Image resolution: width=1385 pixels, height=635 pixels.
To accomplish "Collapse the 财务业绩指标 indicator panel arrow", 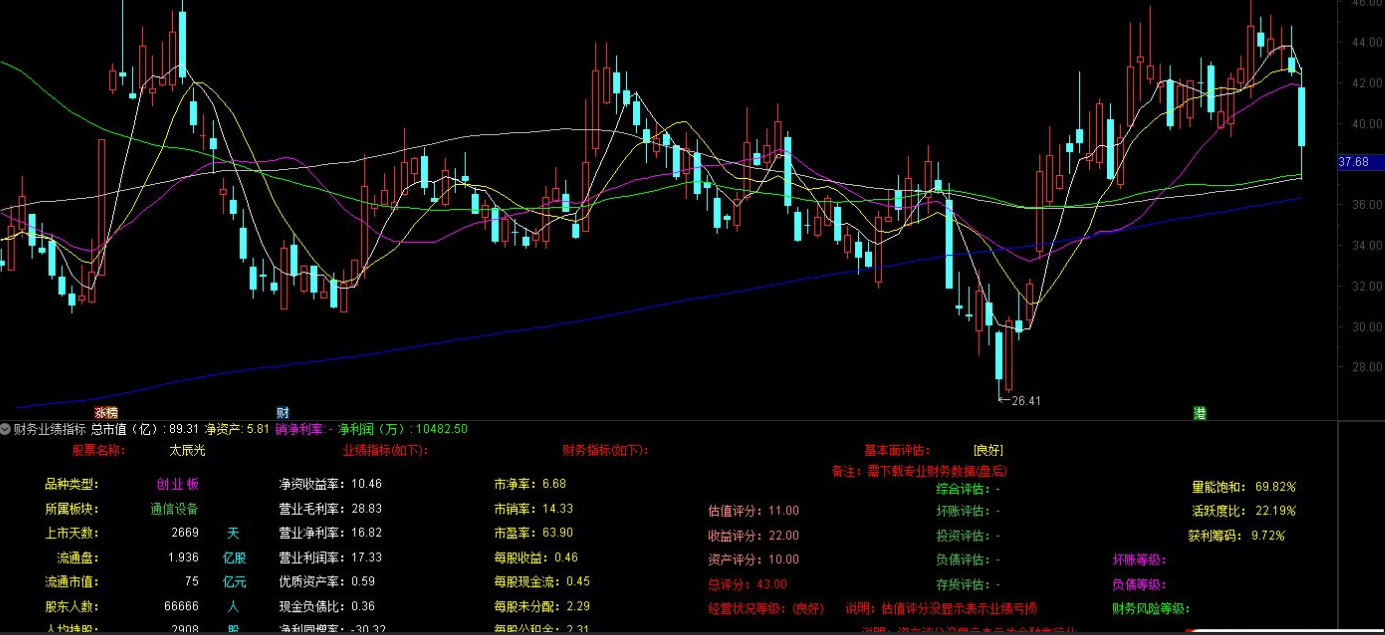I will pyautogui.click(x=5, y=429).
